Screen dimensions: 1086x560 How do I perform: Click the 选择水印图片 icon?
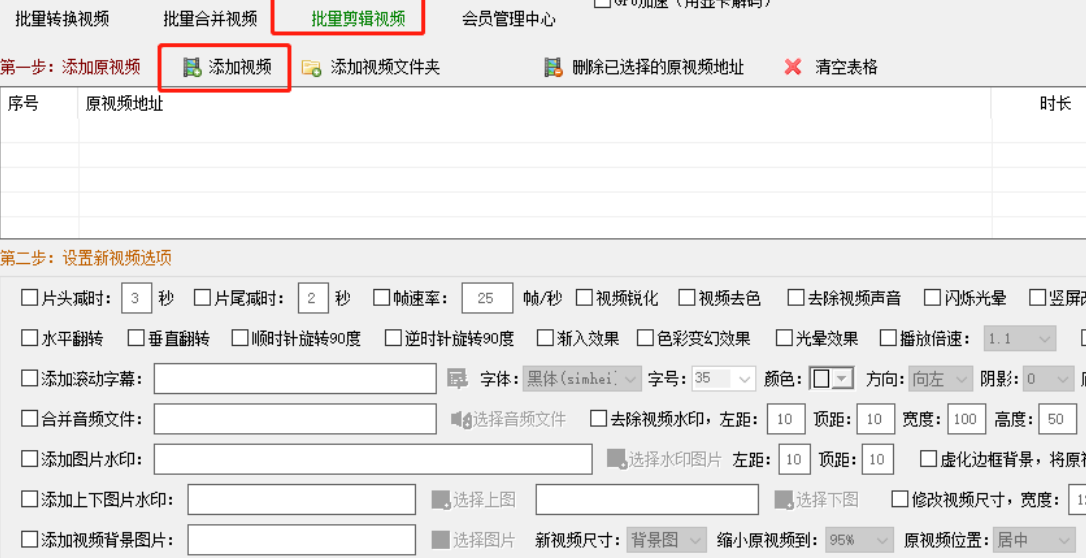616,459
